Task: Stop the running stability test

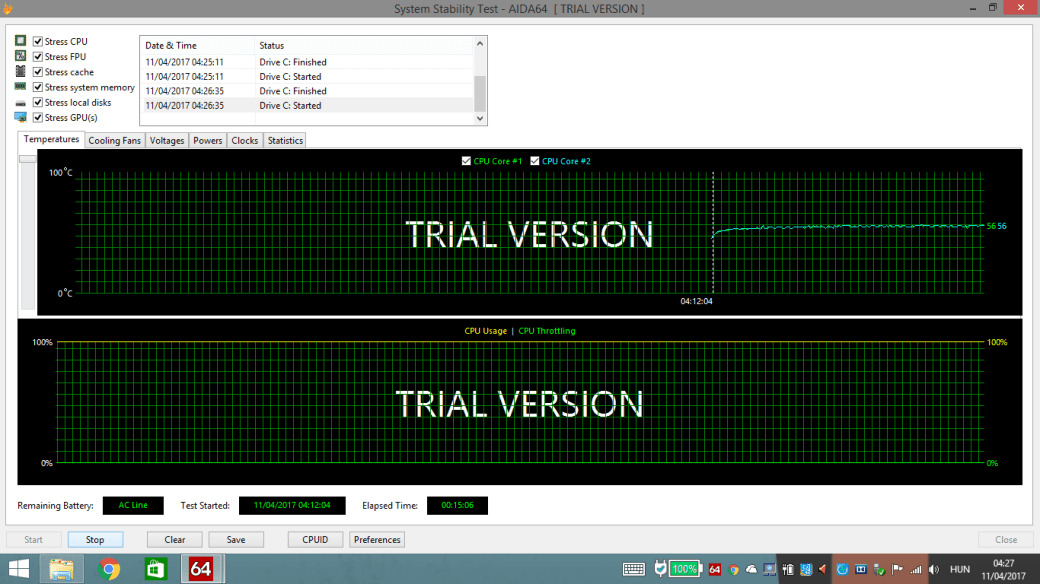Action: [95, 540]
